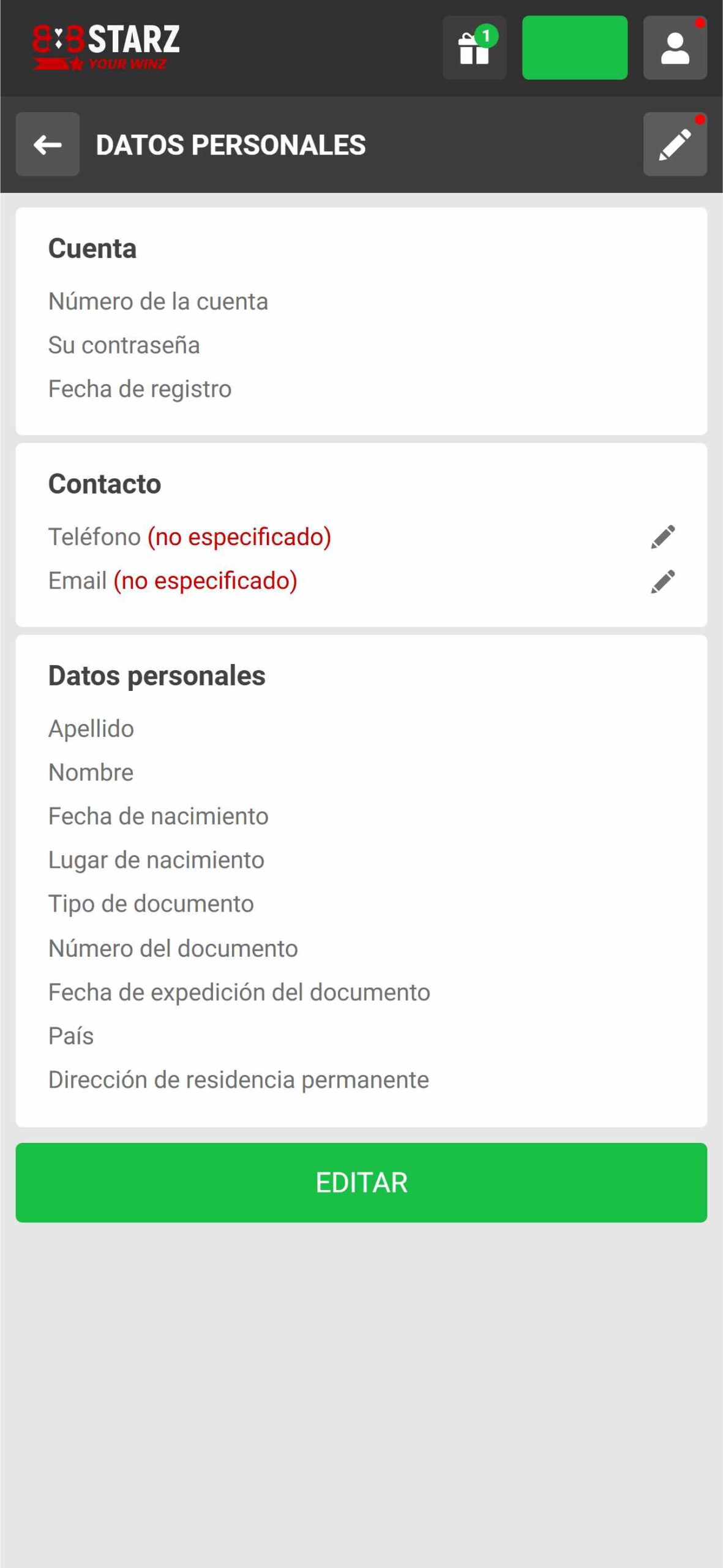Click the red Email "no especificado" text

tap(206, 581)
